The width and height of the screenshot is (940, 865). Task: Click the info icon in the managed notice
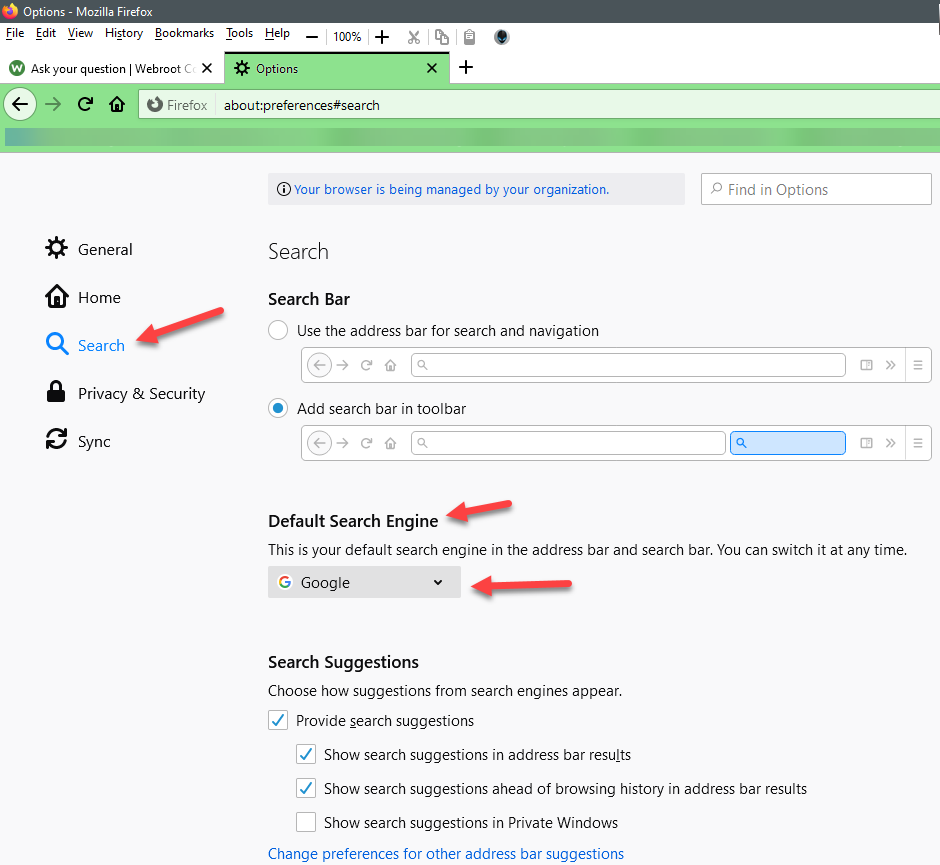(284, 189)
